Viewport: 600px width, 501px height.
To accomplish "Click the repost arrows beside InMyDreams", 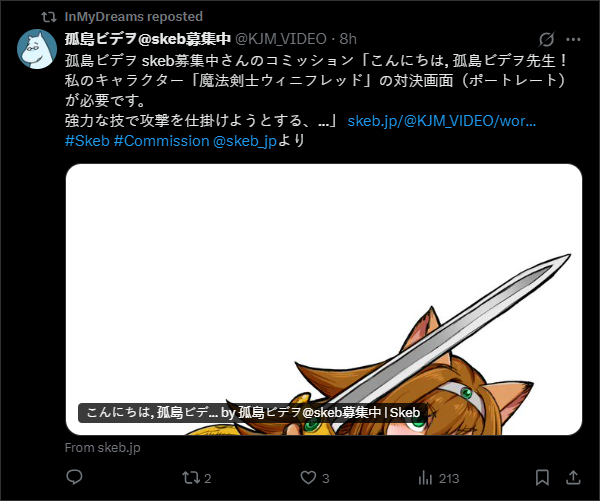I will click(49, 17).
